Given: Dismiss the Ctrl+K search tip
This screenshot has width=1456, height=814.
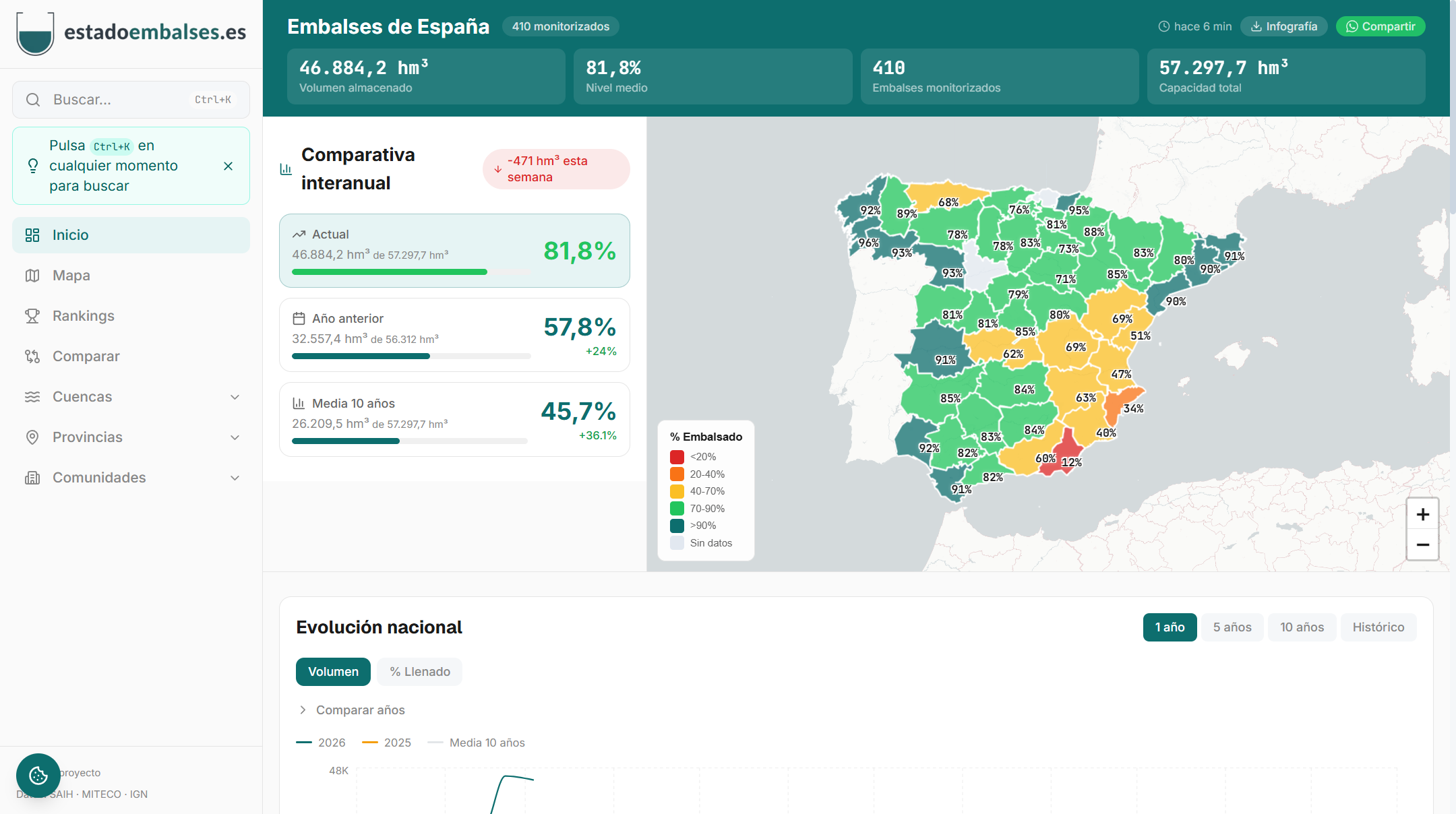Looking at the screenshot, I should [228, 166].
